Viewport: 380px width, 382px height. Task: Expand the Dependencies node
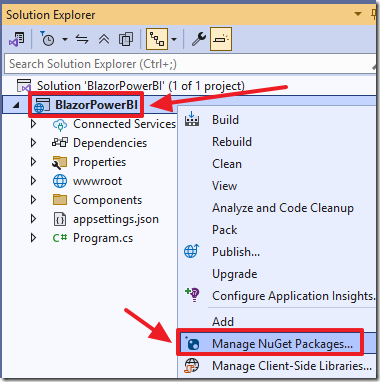point(33,143)
